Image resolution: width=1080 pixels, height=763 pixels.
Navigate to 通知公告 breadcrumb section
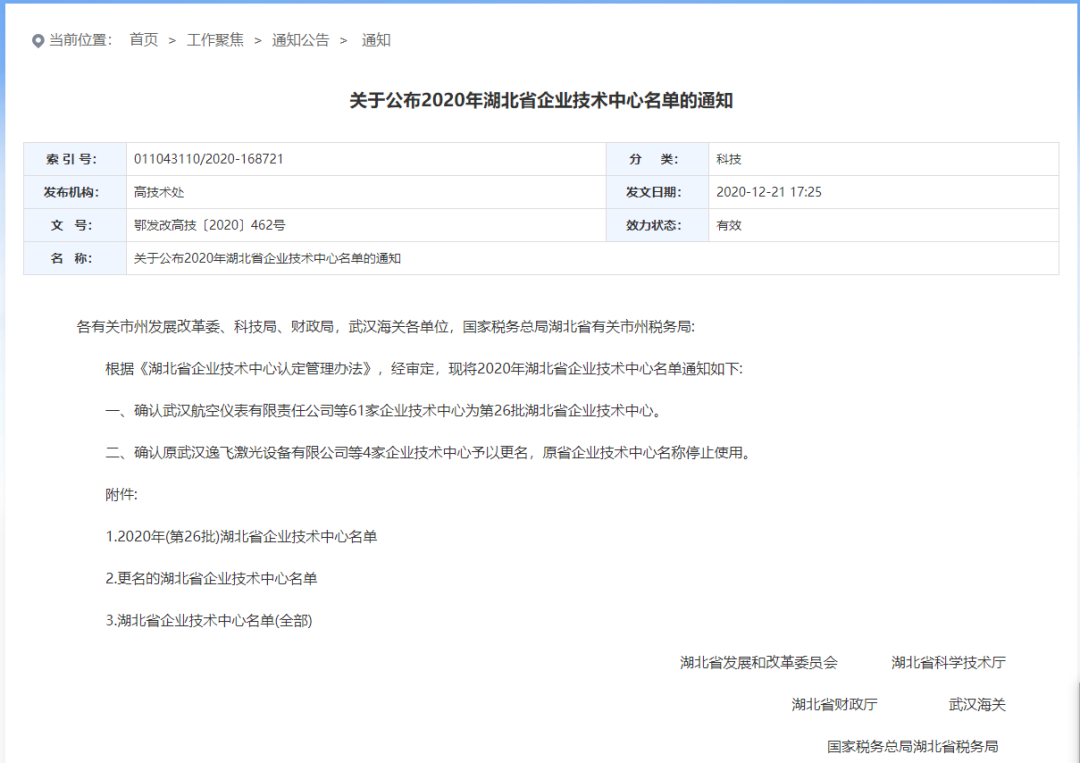pyautogui.click(x=300, y=40)
